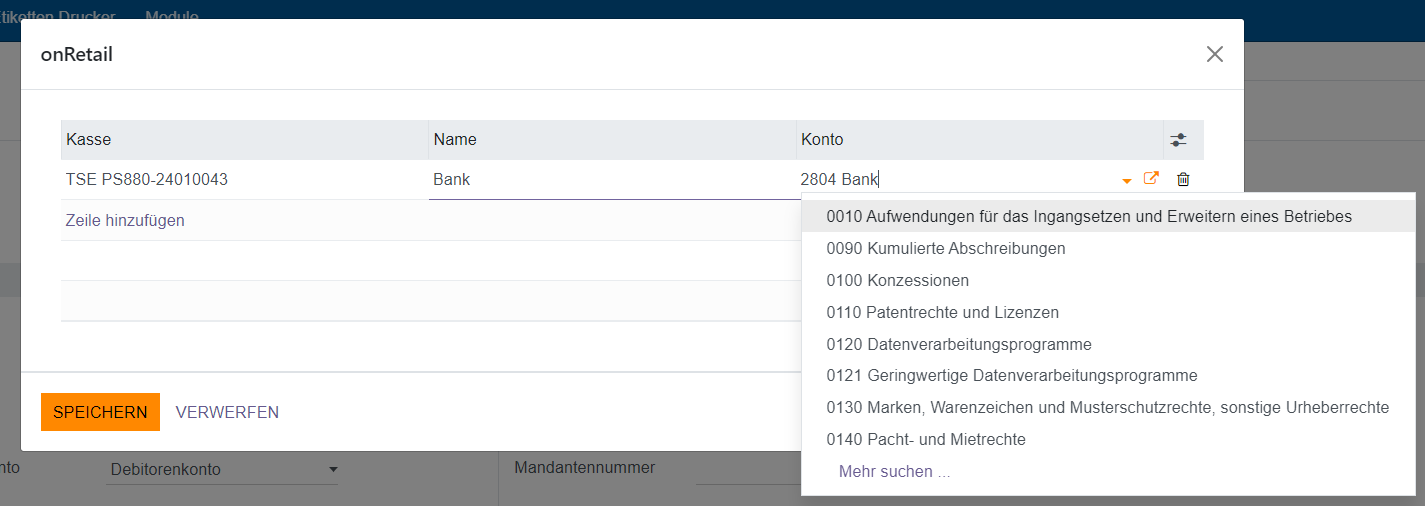
Task: Expand the Konto dropdown arrow
Action: 1127,181
